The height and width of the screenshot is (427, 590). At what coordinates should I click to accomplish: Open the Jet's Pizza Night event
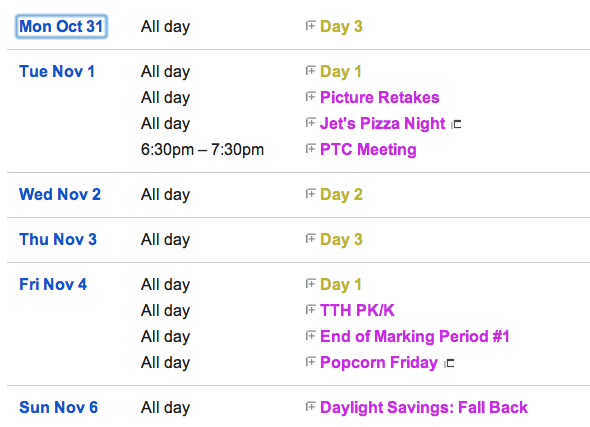point(382,123)
